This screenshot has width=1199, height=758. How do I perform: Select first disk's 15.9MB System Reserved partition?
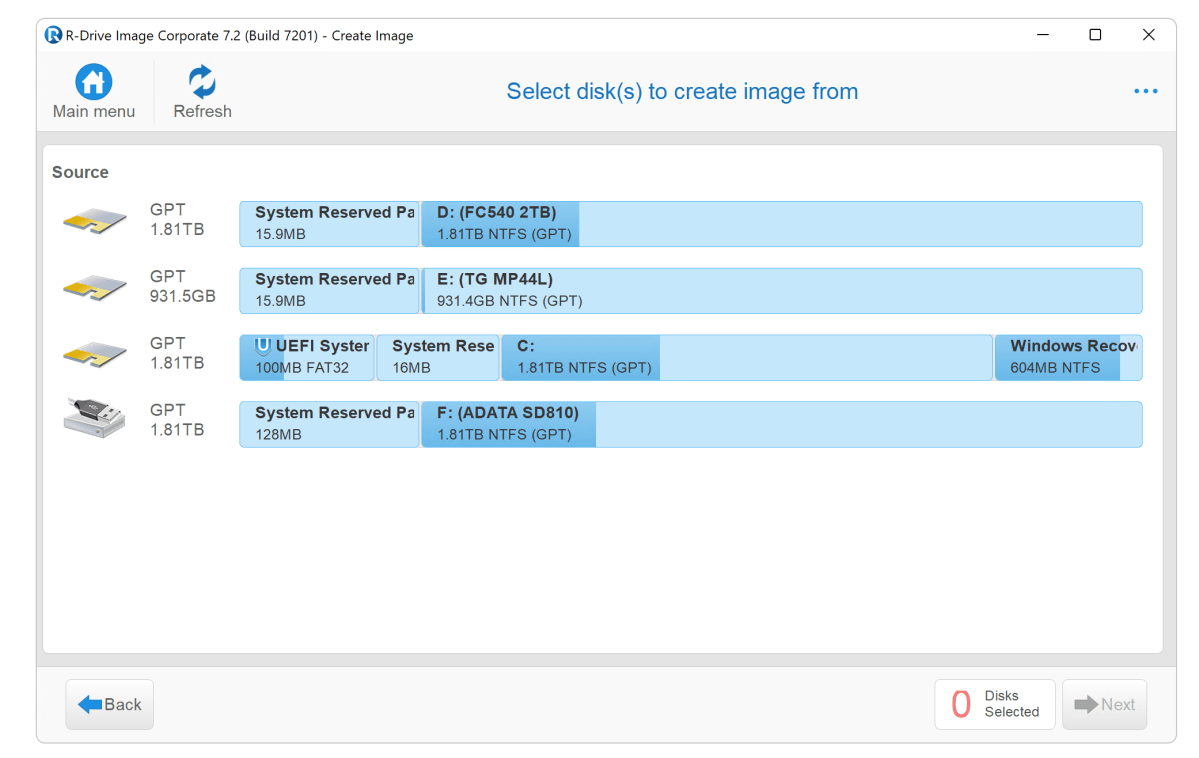tap(329, 224)
